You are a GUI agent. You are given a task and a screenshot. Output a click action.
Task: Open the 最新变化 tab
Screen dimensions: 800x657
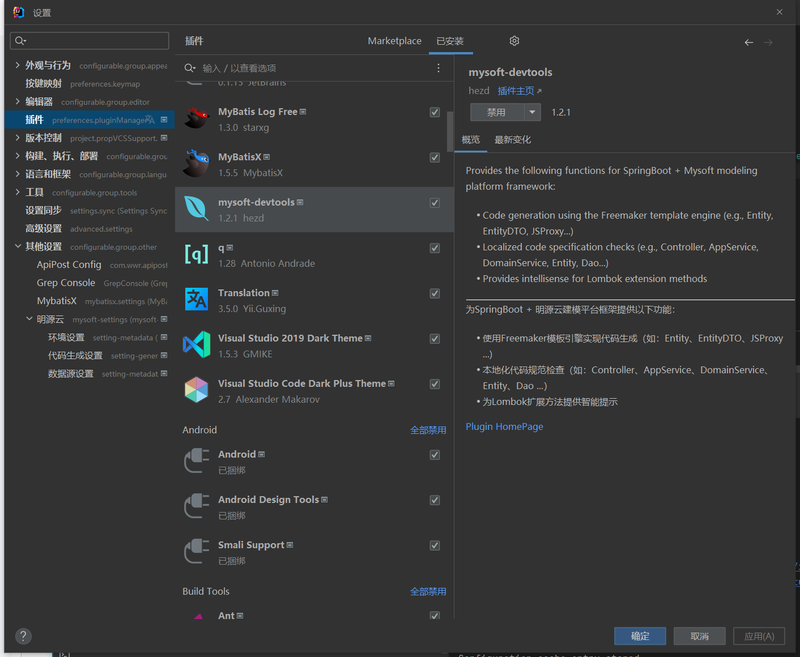click(512, 140)
